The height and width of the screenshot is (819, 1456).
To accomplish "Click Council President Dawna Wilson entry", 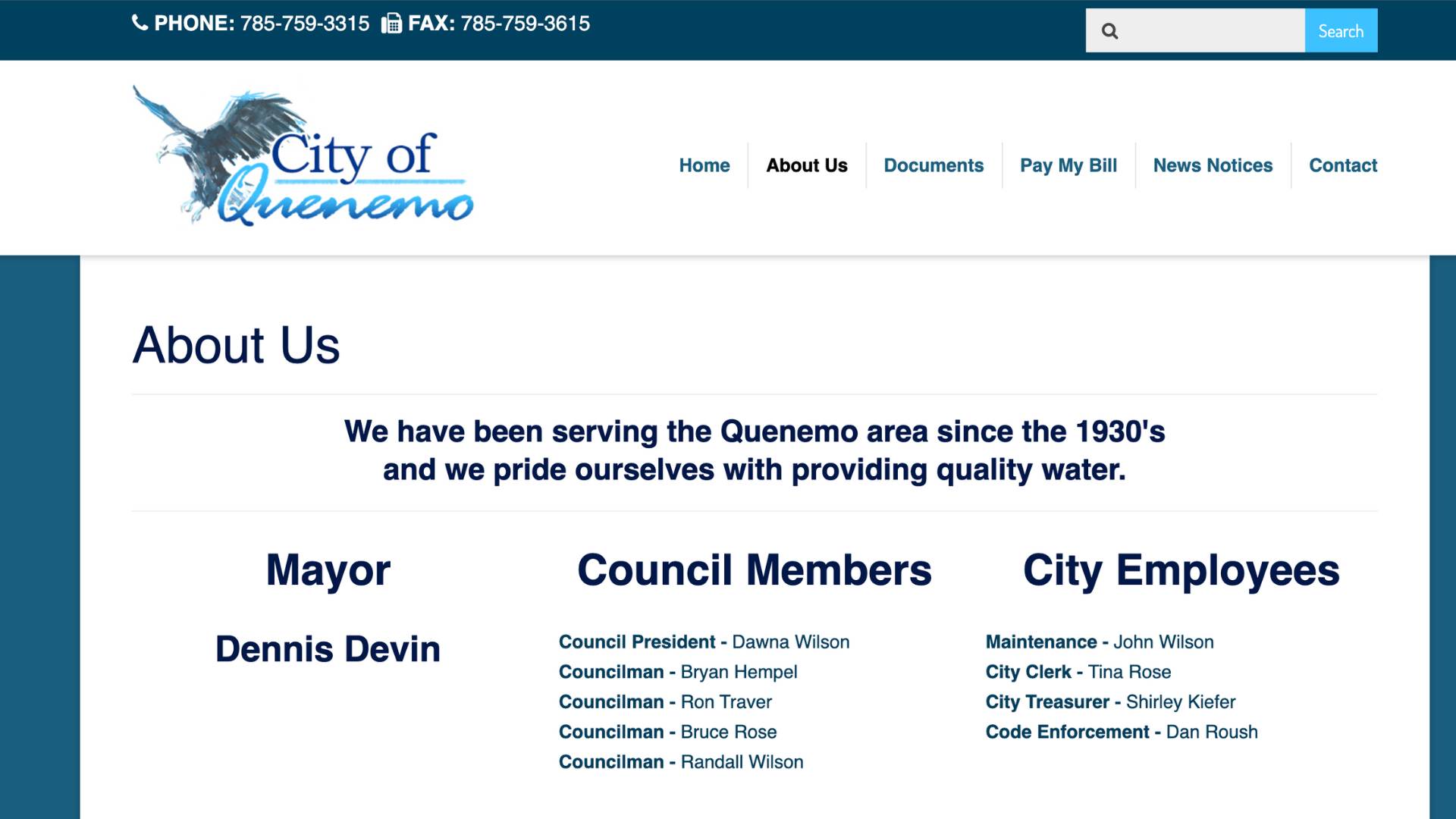I will coord(703,642).
